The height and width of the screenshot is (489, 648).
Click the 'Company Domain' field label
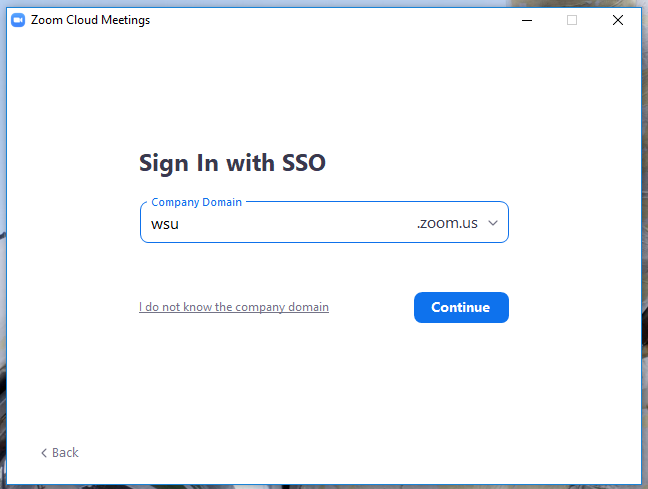(196, 202)
